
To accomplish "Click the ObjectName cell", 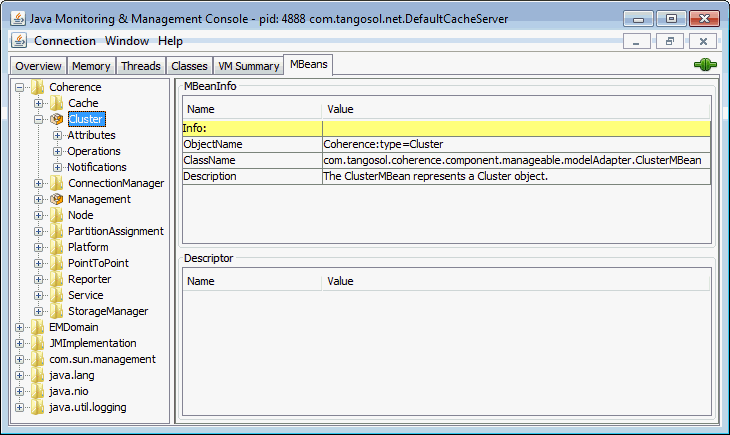I will pyautogui.click(x=252, y=144).
